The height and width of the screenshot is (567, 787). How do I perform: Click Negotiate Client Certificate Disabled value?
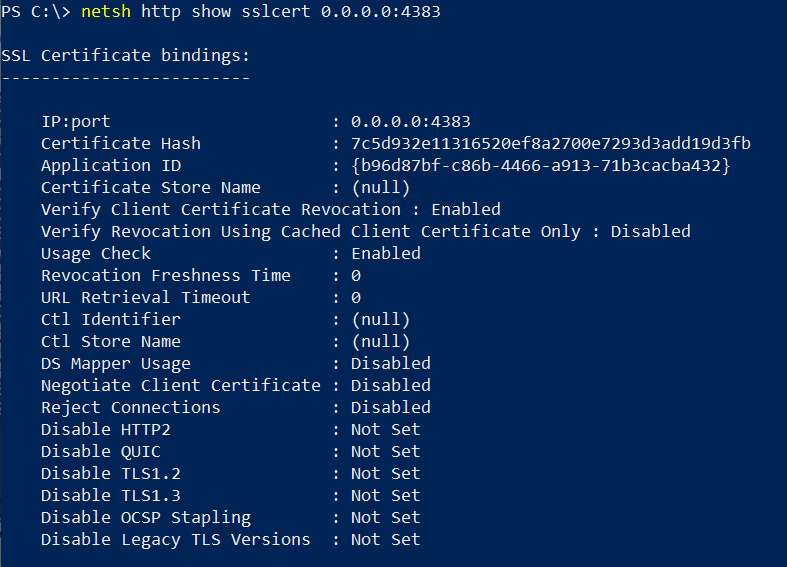pyautogui.click(x=390, y=385)
